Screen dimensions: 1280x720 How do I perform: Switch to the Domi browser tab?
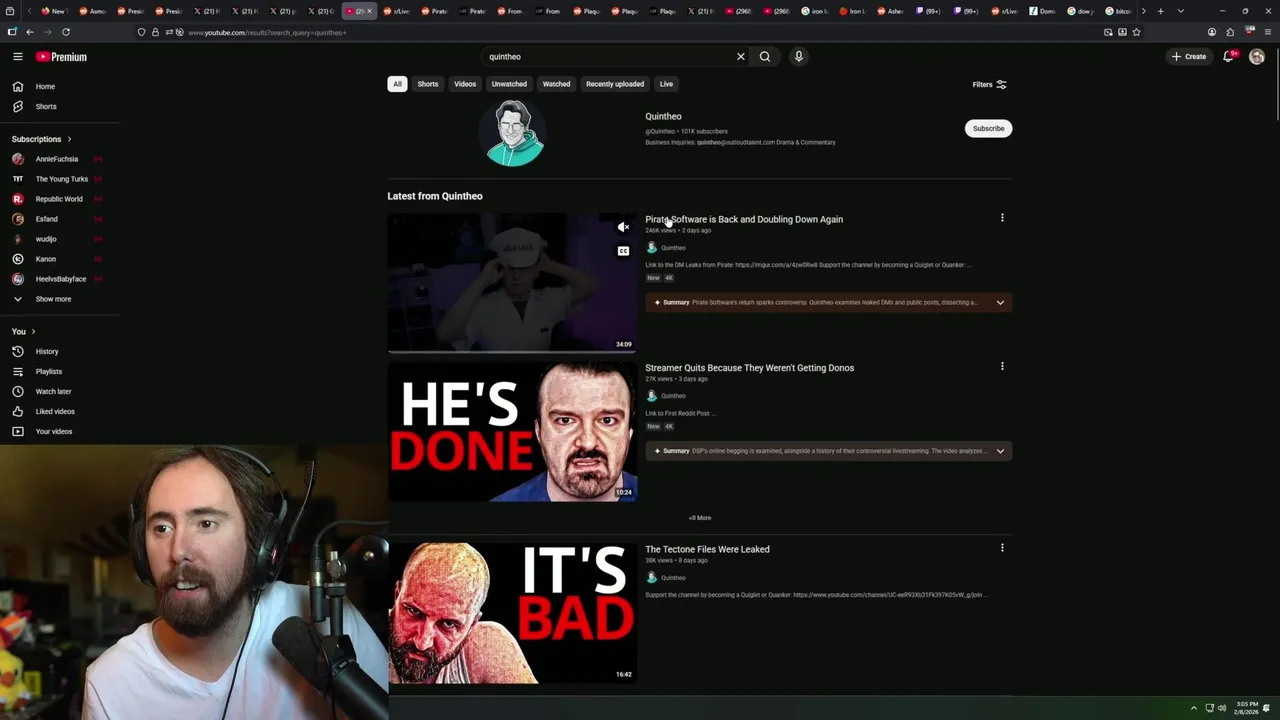click(1042, 11)
